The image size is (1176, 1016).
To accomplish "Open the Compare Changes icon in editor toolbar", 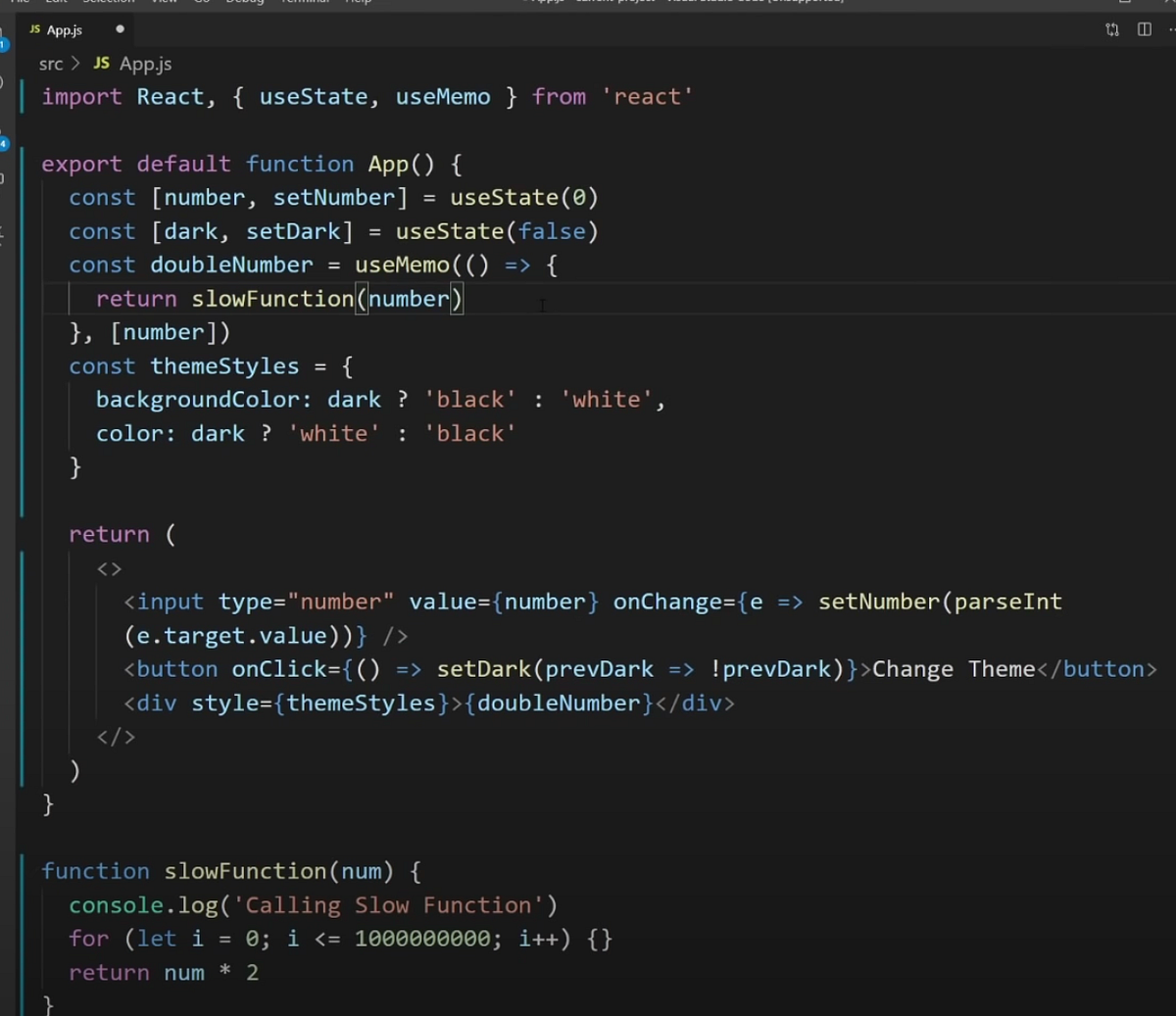I will [1112, 29].
